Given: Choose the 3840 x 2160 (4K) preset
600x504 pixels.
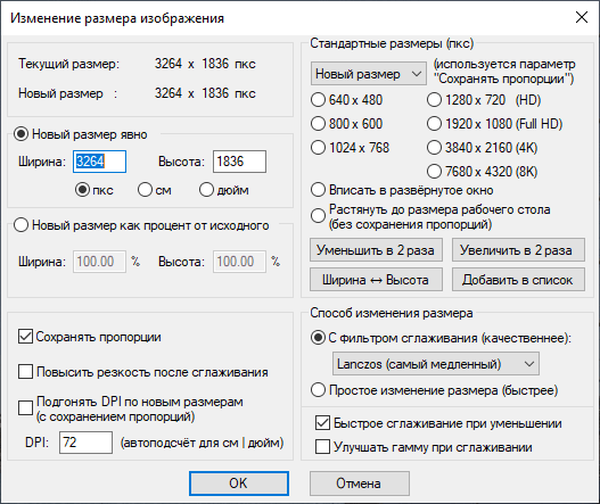Looking at the screenshot, I should tap(434, 149).
